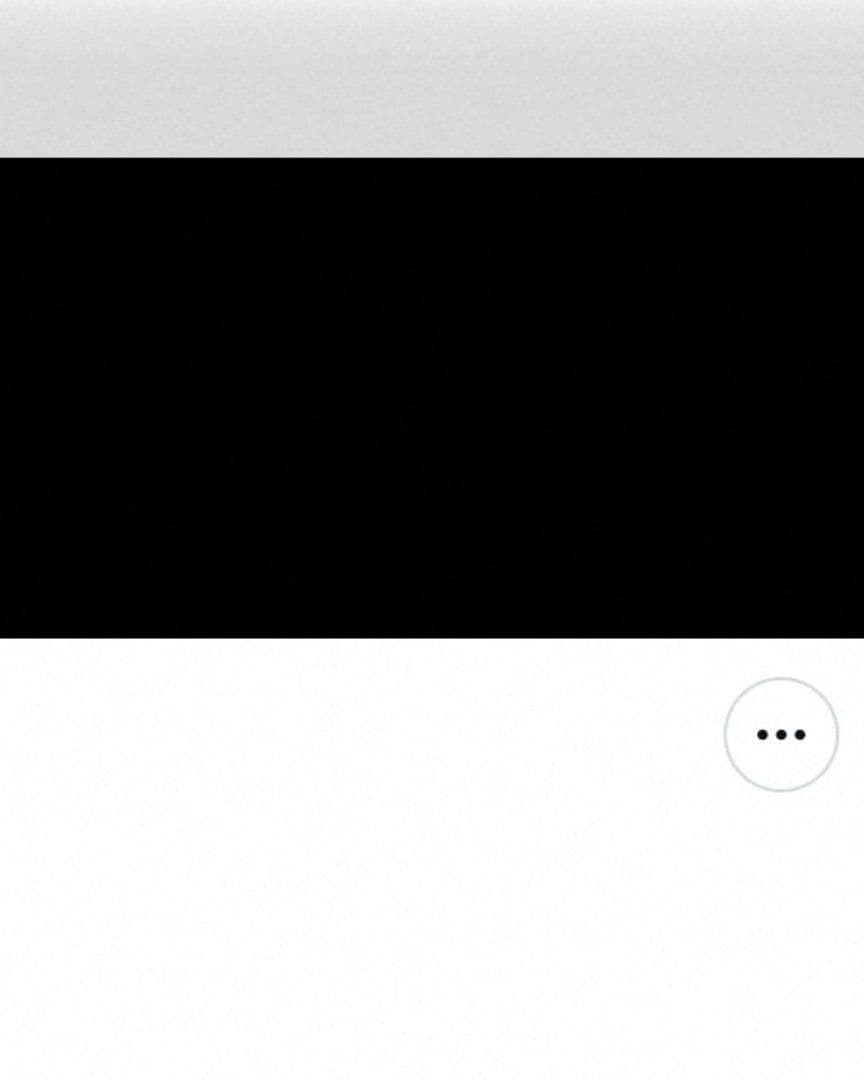Screen dimensions: 864x1080
Task: Expand additional actions from the ellipsis circle
Action: pyautogui.click(x=781, y=734)
